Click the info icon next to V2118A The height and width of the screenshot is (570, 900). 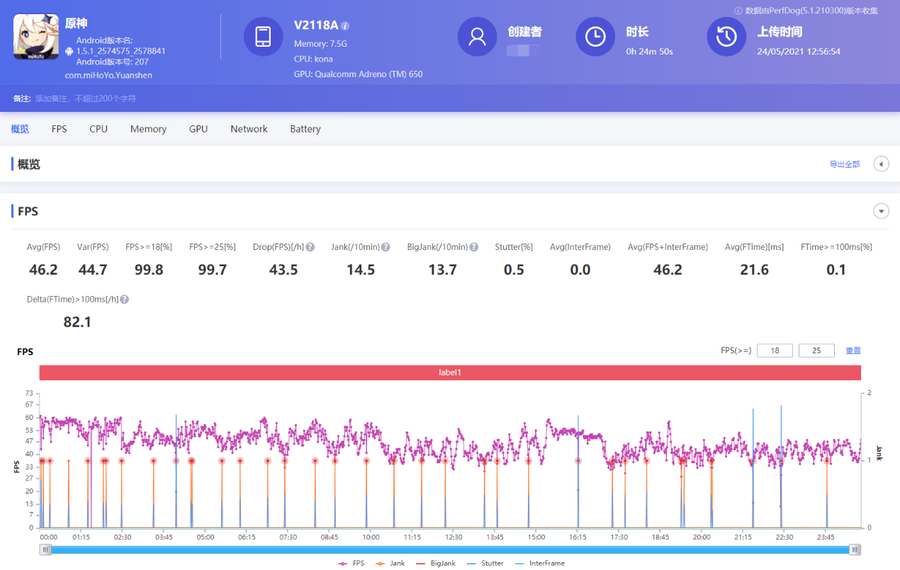(345, 25)
